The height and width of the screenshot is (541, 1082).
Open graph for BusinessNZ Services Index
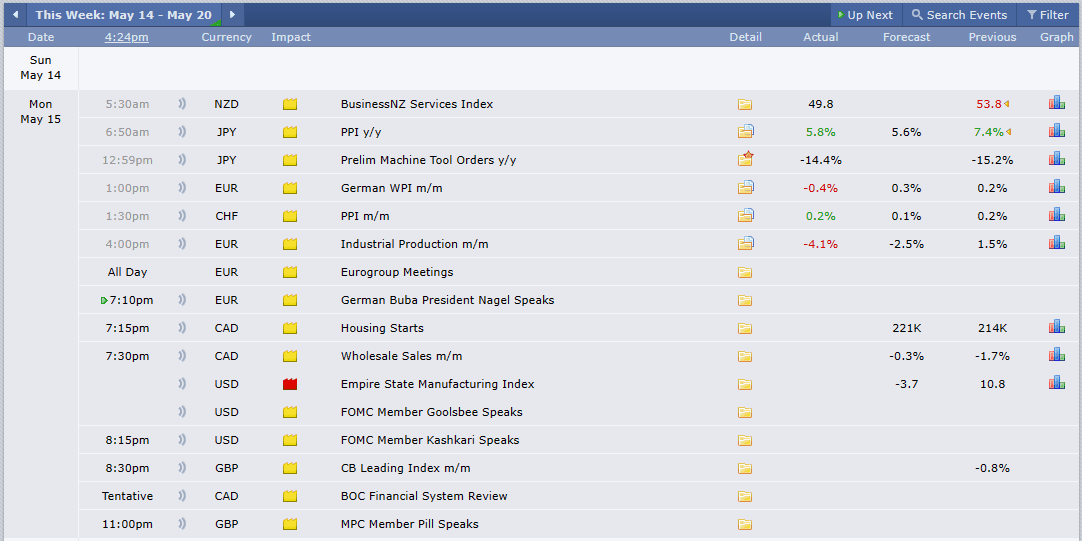(x=1056, y=104)
